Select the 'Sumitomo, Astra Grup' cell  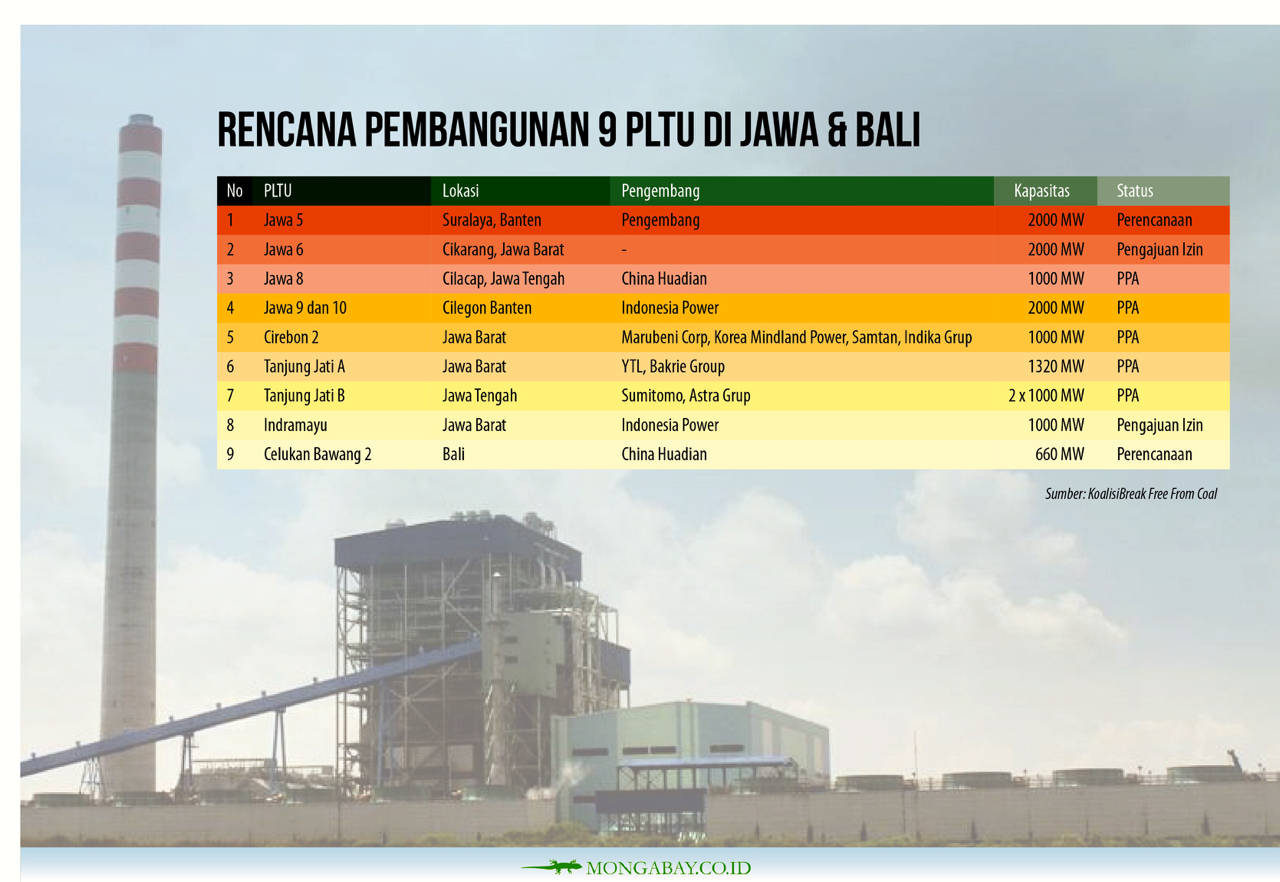click(685, 396)
